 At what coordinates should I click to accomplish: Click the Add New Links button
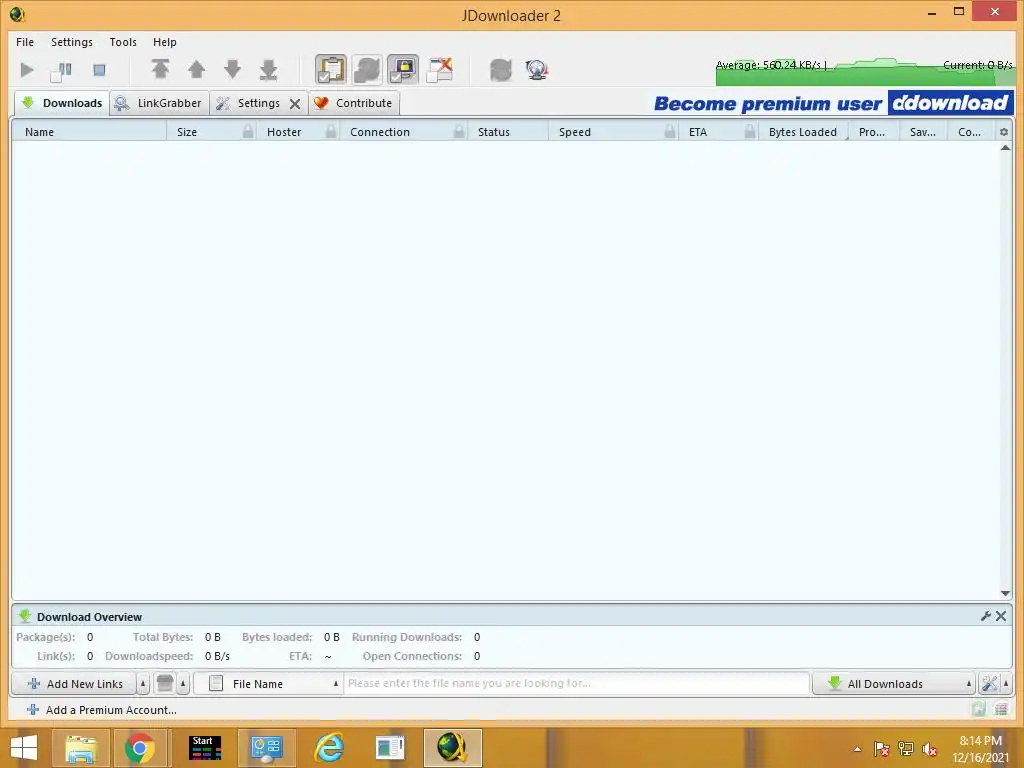pyautogui.click(x=74, y=684)
